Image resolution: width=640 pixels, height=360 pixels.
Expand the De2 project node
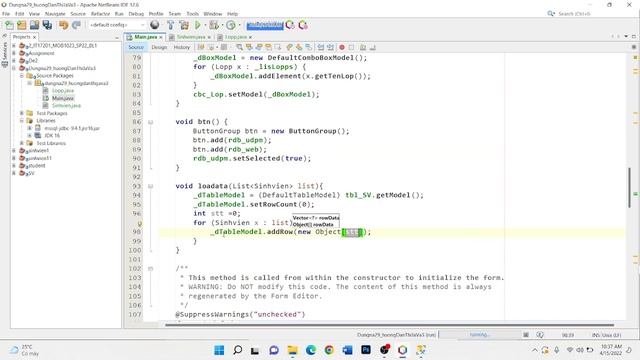click(x=14, y=60)
